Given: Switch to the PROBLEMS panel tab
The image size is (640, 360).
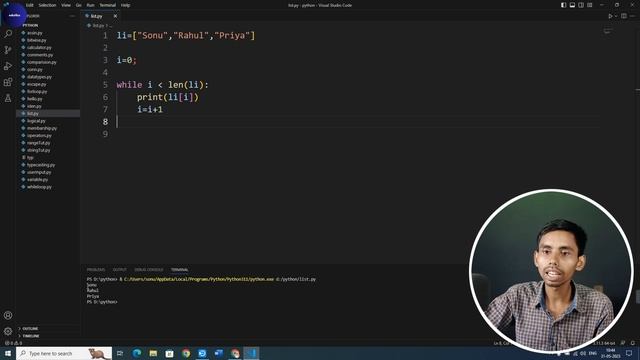Looking at the screenshot, I should click(x=96, y=270).
